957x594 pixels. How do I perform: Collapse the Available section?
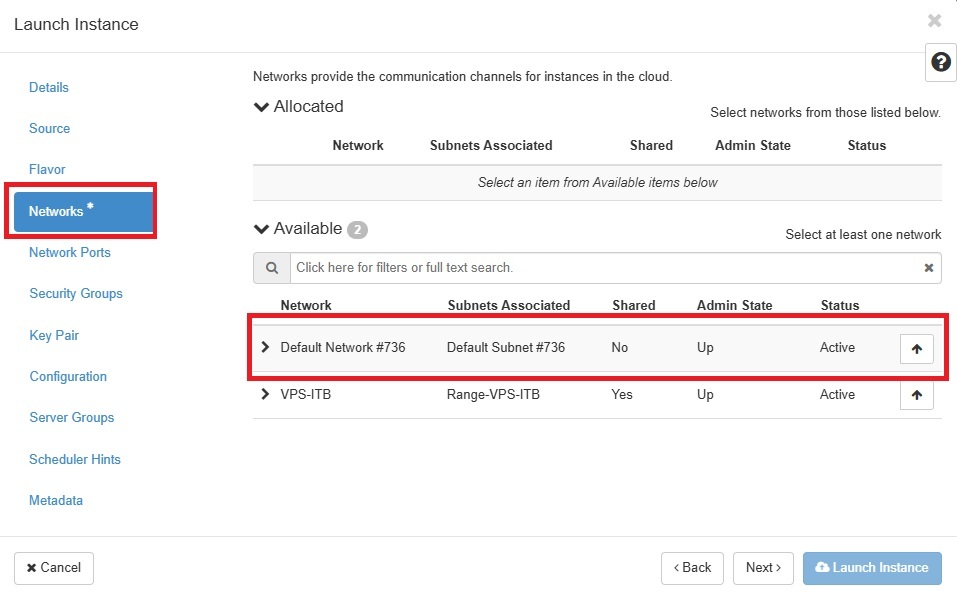(261, 229)
